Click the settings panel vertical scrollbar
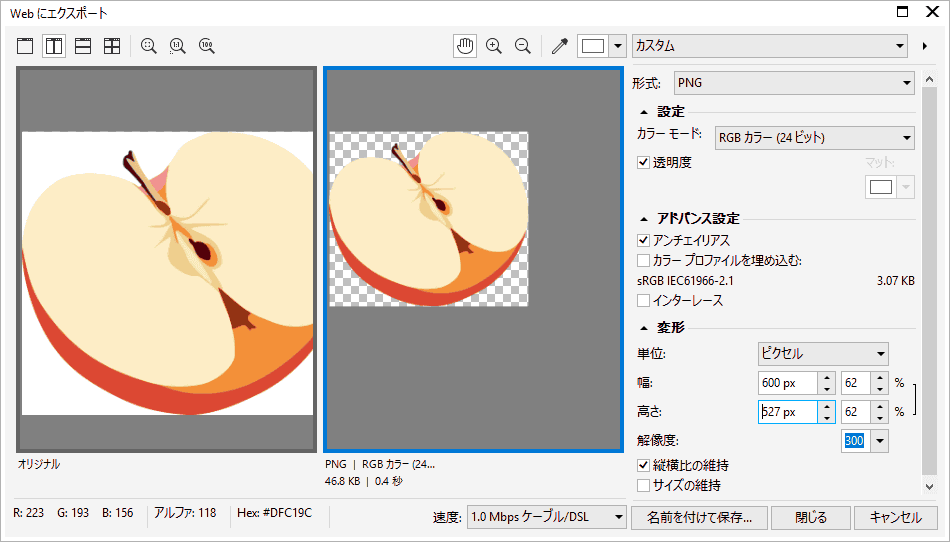Viewport: 950px width, 542px height. 929,282
